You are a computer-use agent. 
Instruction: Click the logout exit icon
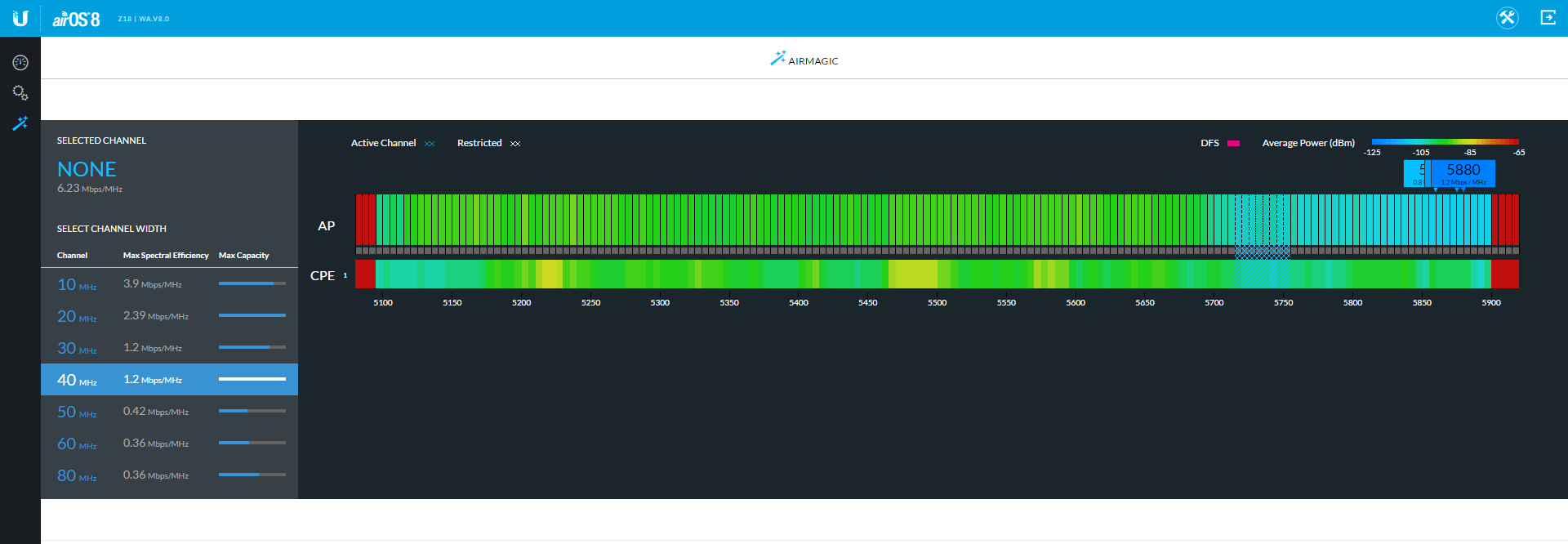pyautogui.click(x=1548, y=17)
